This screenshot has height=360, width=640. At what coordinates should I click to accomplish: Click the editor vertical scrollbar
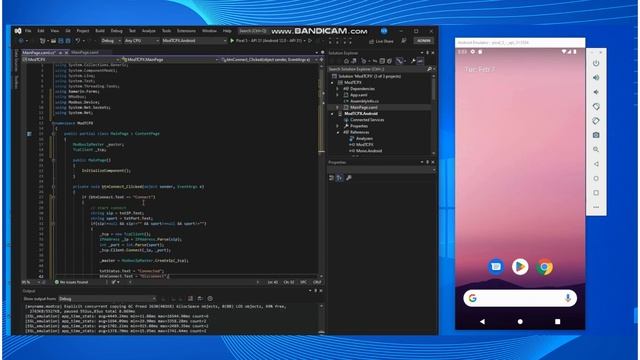321,171
